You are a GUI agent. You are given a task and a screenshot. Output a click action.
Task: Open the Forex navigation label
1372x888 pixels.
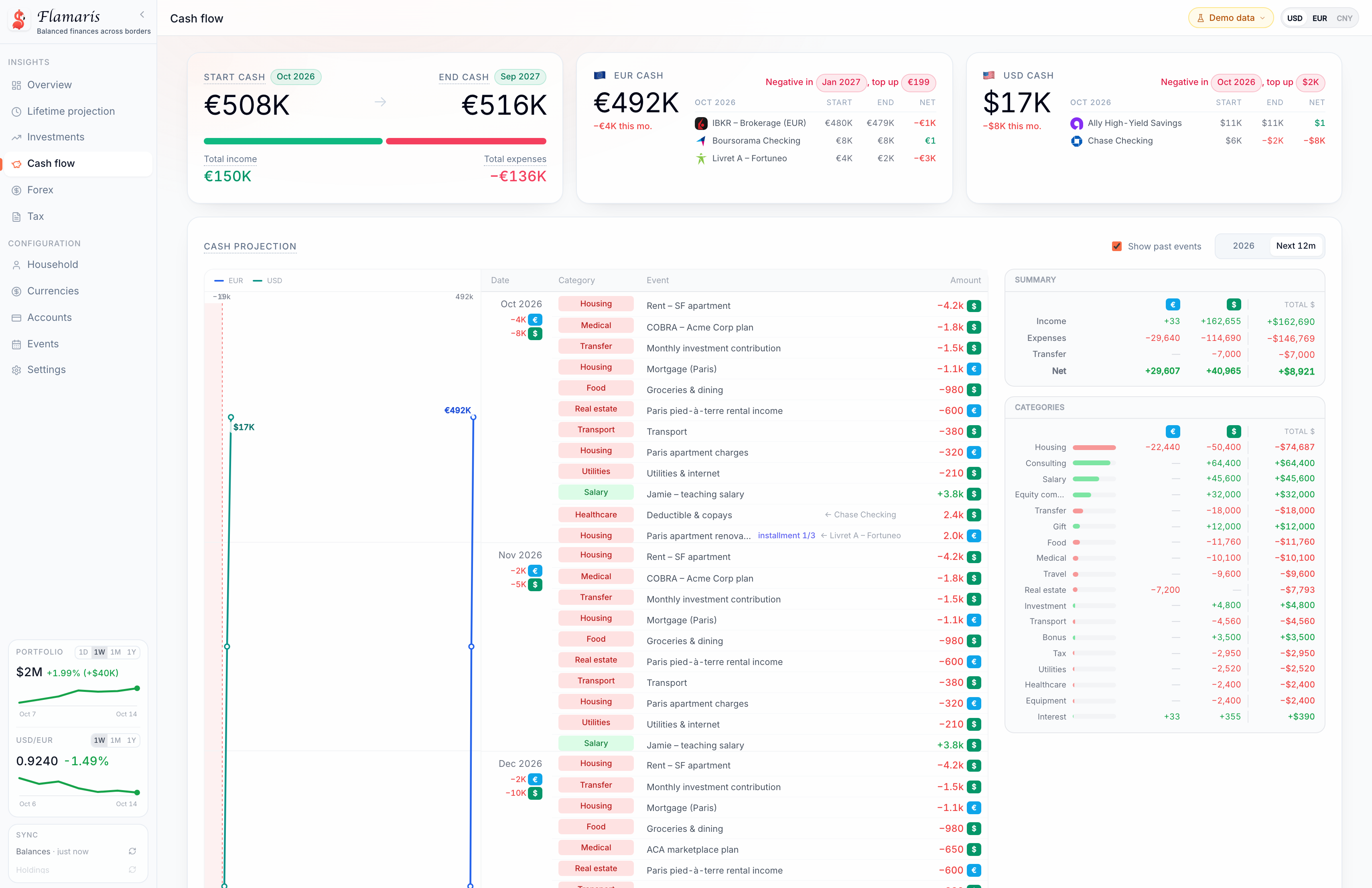click(x=41, y=190)
